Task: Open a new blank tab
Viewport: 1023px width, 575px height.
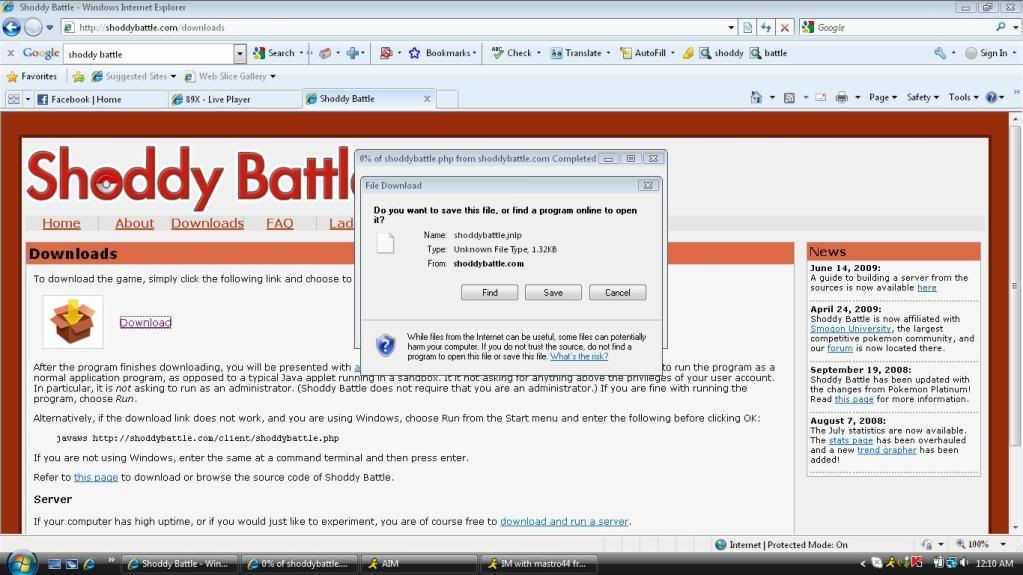Action: 447,99
